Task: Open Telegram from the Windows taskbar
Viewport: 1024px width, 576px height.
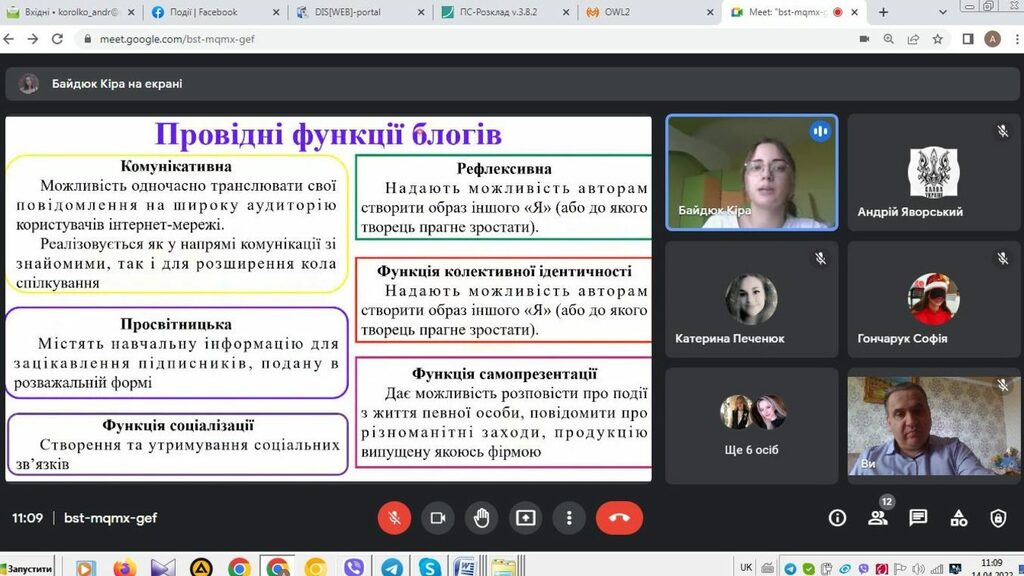Action: point(392,567)
